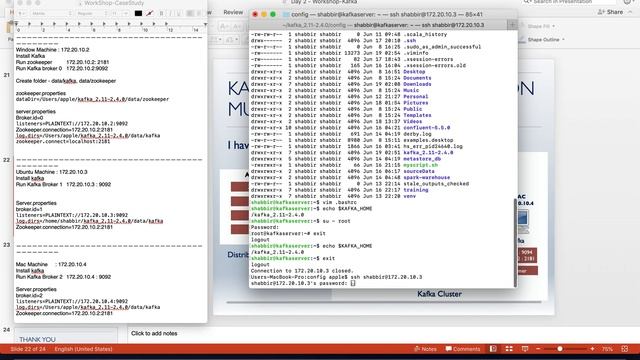Viewport: 640px width, 360px height.
Task: Click the tab stop at ruler mark 2
Action: point(42,24)
